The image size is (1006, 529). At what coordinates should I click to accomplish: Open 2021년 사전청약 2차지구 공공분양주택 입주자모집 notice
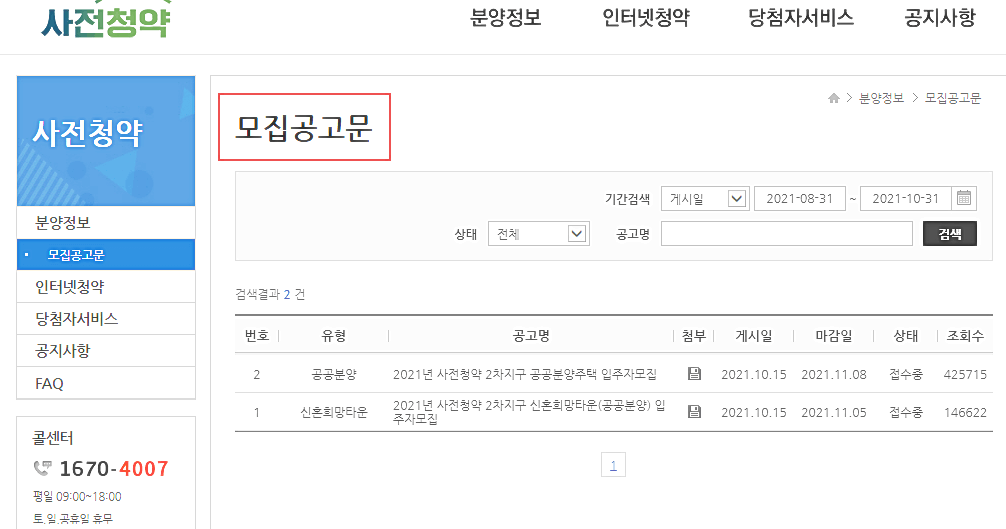pyautogui.click(x=525, y=374)
